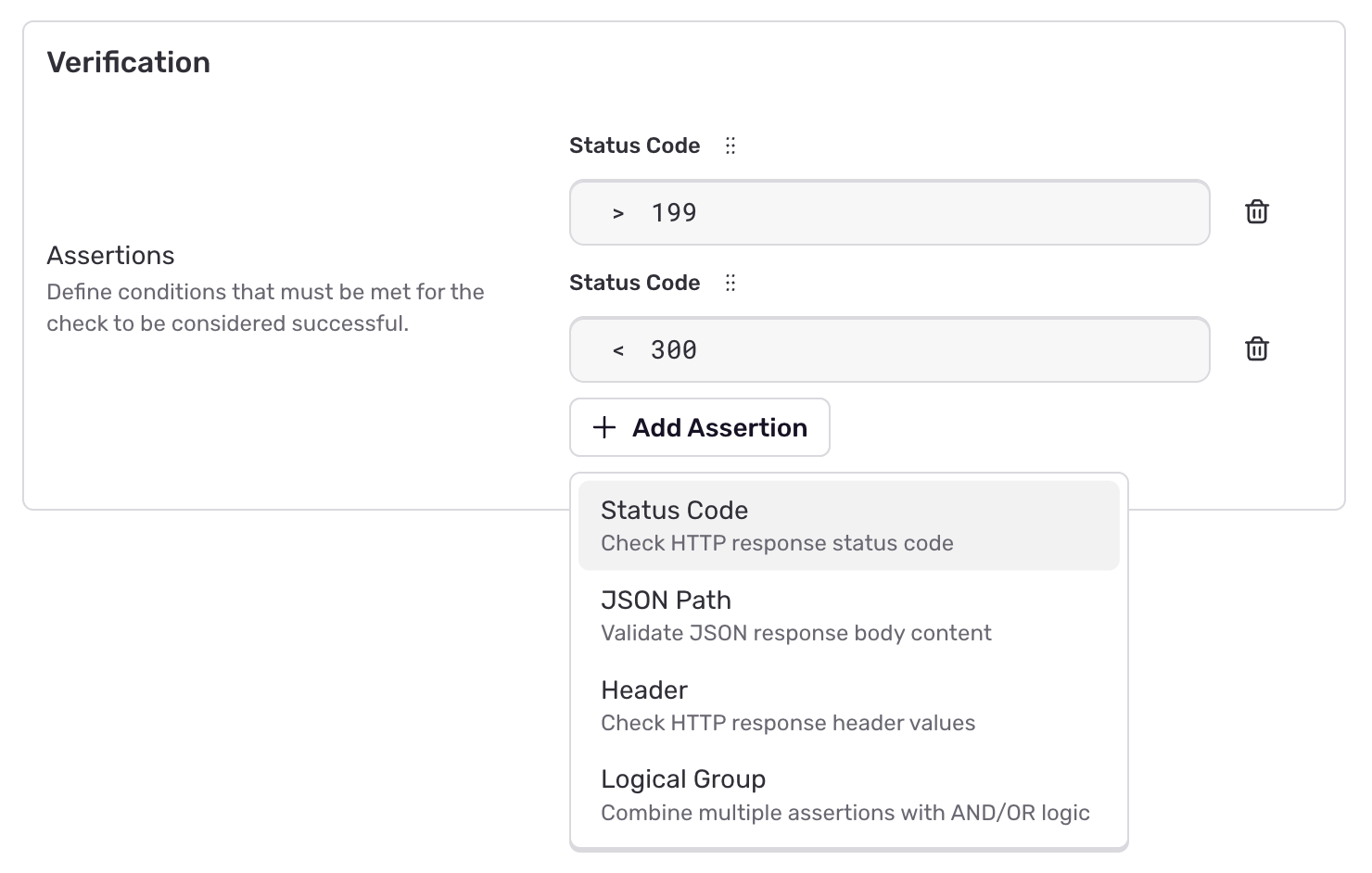1372x873 pixels.
Task: Click the 'Define conditions' description text
Action: point(265,308)
